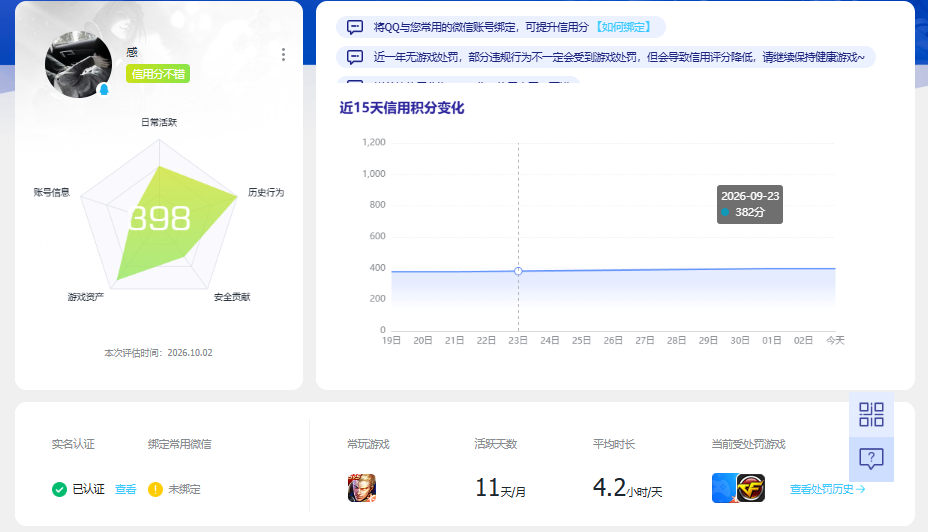Screen dimensions: 928x532
Task: Click the chat icon beside the 近一年无游戏处罚 notice
Action: click(x=355, y=57)
